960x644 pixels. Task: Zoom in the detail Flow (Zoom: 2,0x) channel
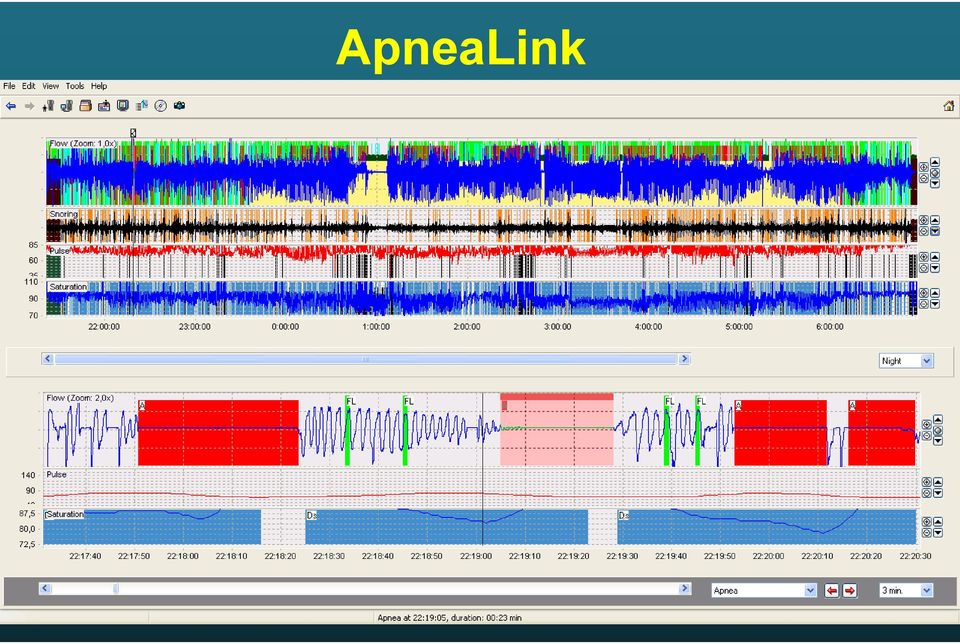(x=927, y=425)
